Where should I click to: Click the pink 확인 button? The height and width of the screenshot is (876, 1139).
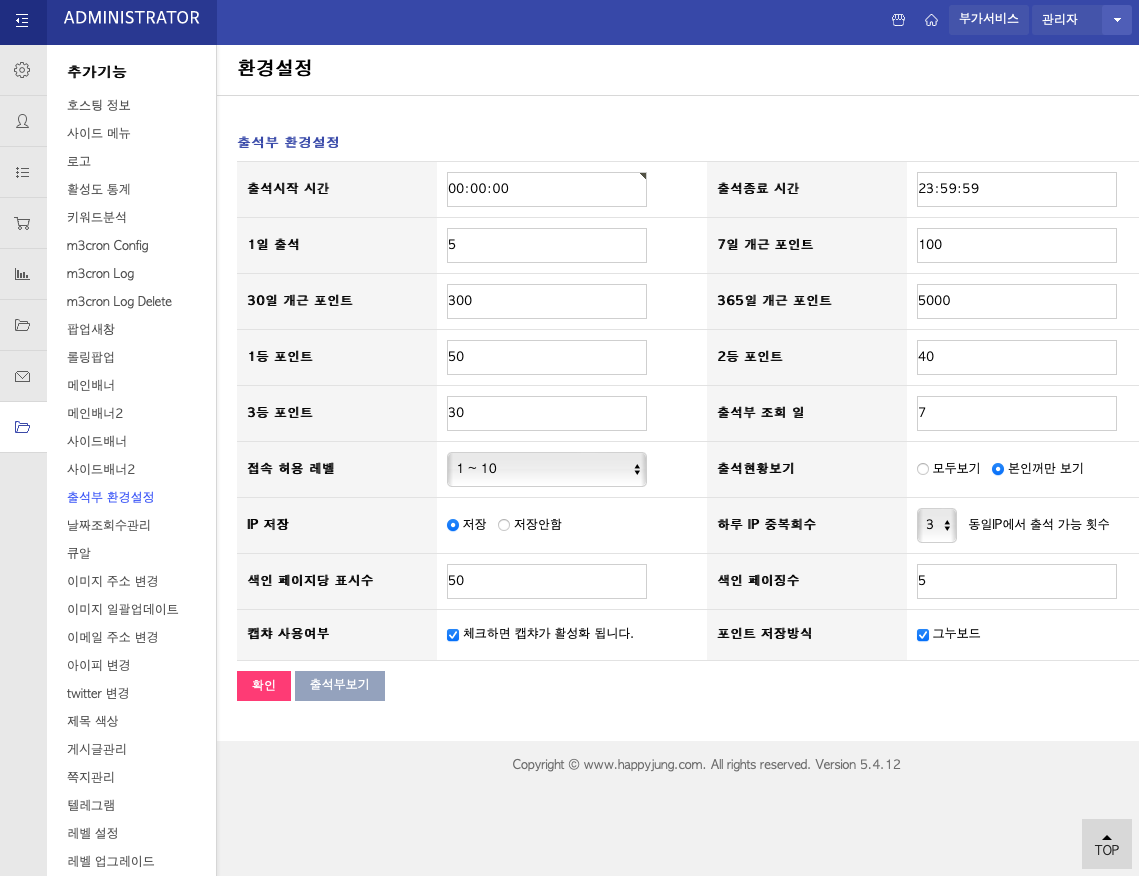coord(263,685)
